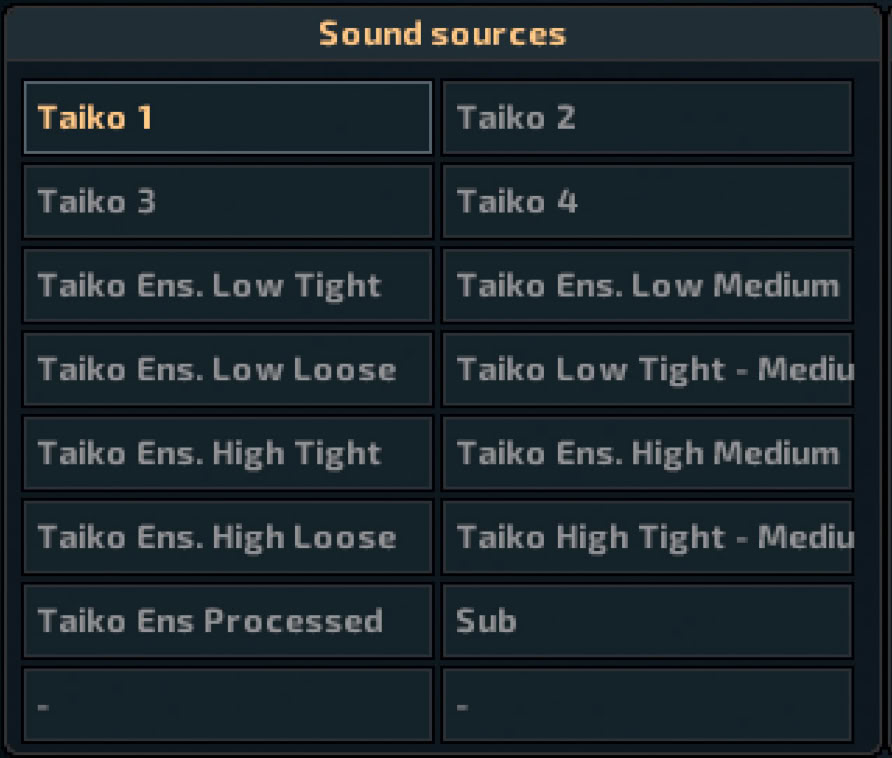
Task: Enable the Sub layer slot
Action: click(x=647, y=621)
